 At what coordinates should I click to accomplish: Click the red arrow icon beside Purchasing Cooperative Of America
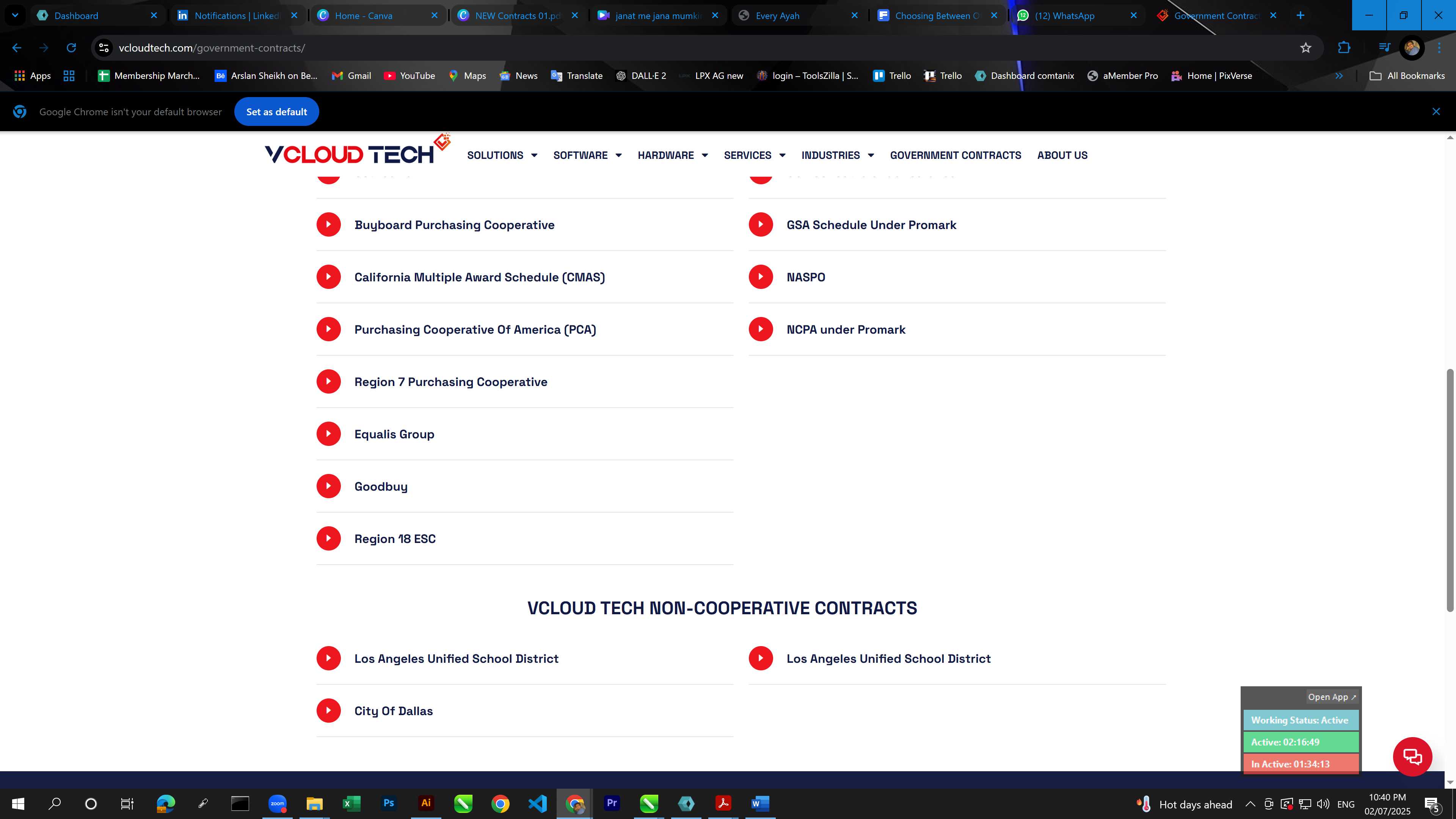tap(328, 329)
